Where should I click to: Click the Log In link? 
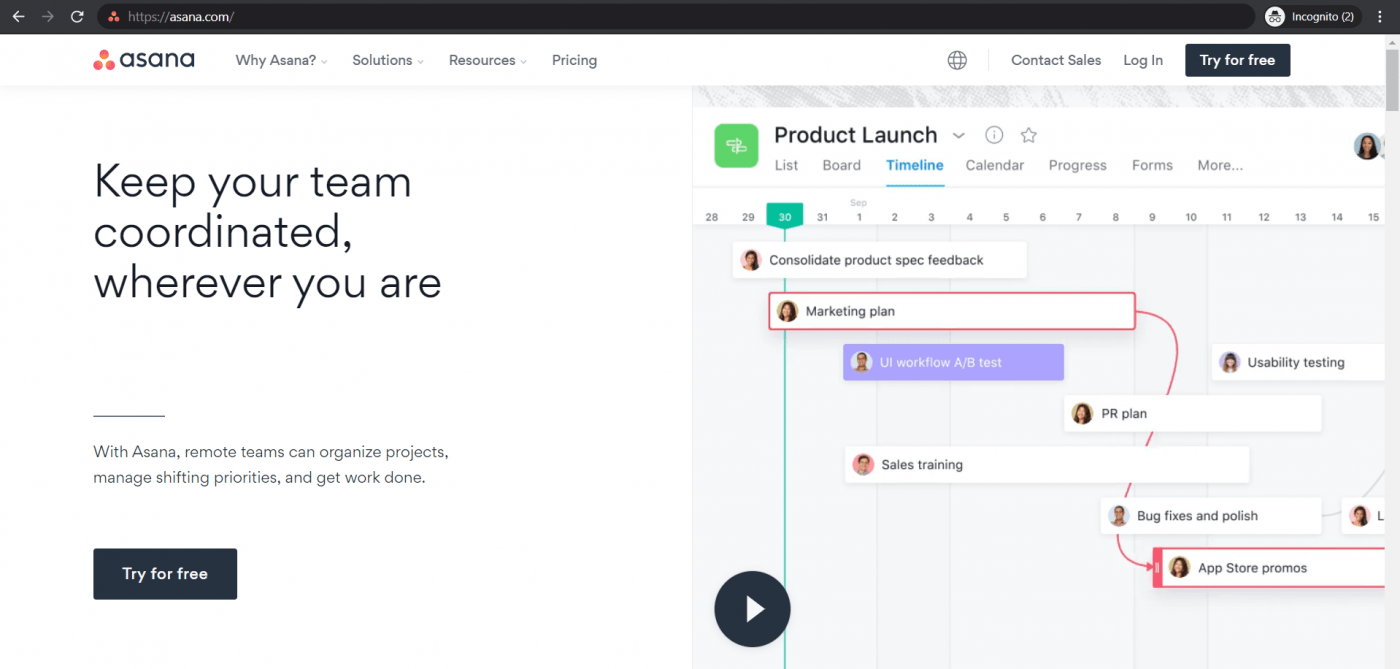[x=1142, y=60]
